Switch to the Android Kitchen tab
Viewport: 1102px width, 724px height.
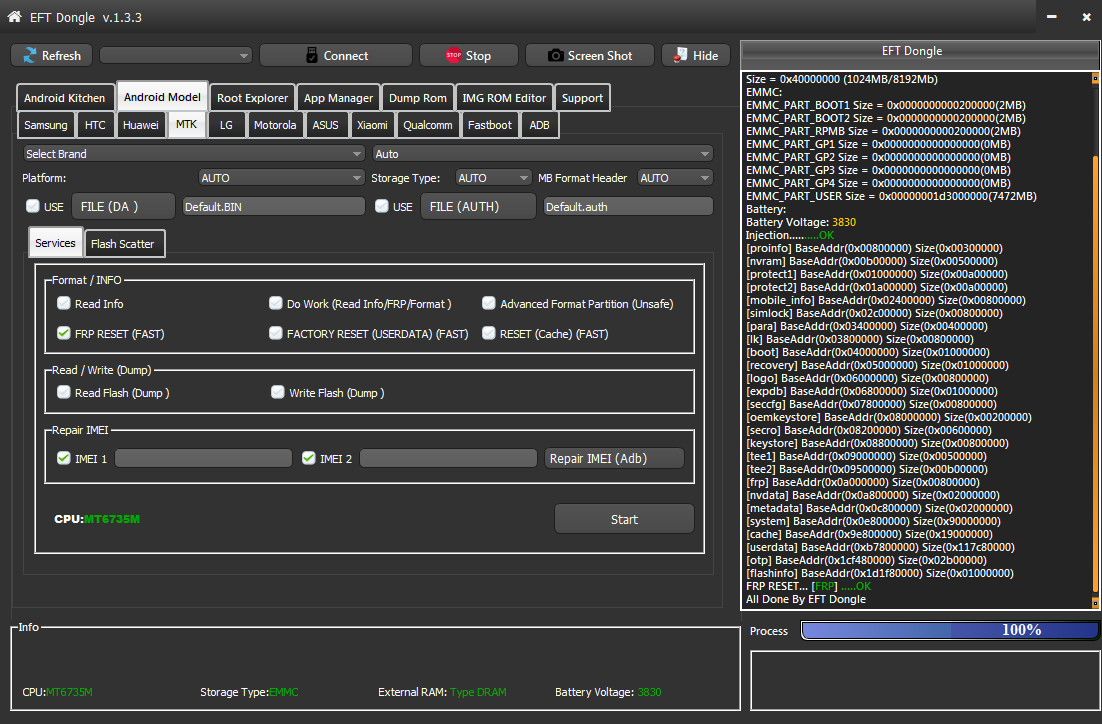pyautogui.click(x=65, y=98)
